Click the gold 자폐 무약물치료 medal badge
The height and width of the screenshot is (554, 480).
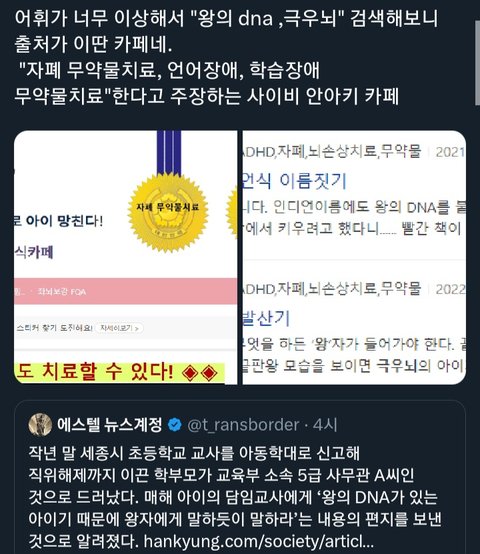168,211
